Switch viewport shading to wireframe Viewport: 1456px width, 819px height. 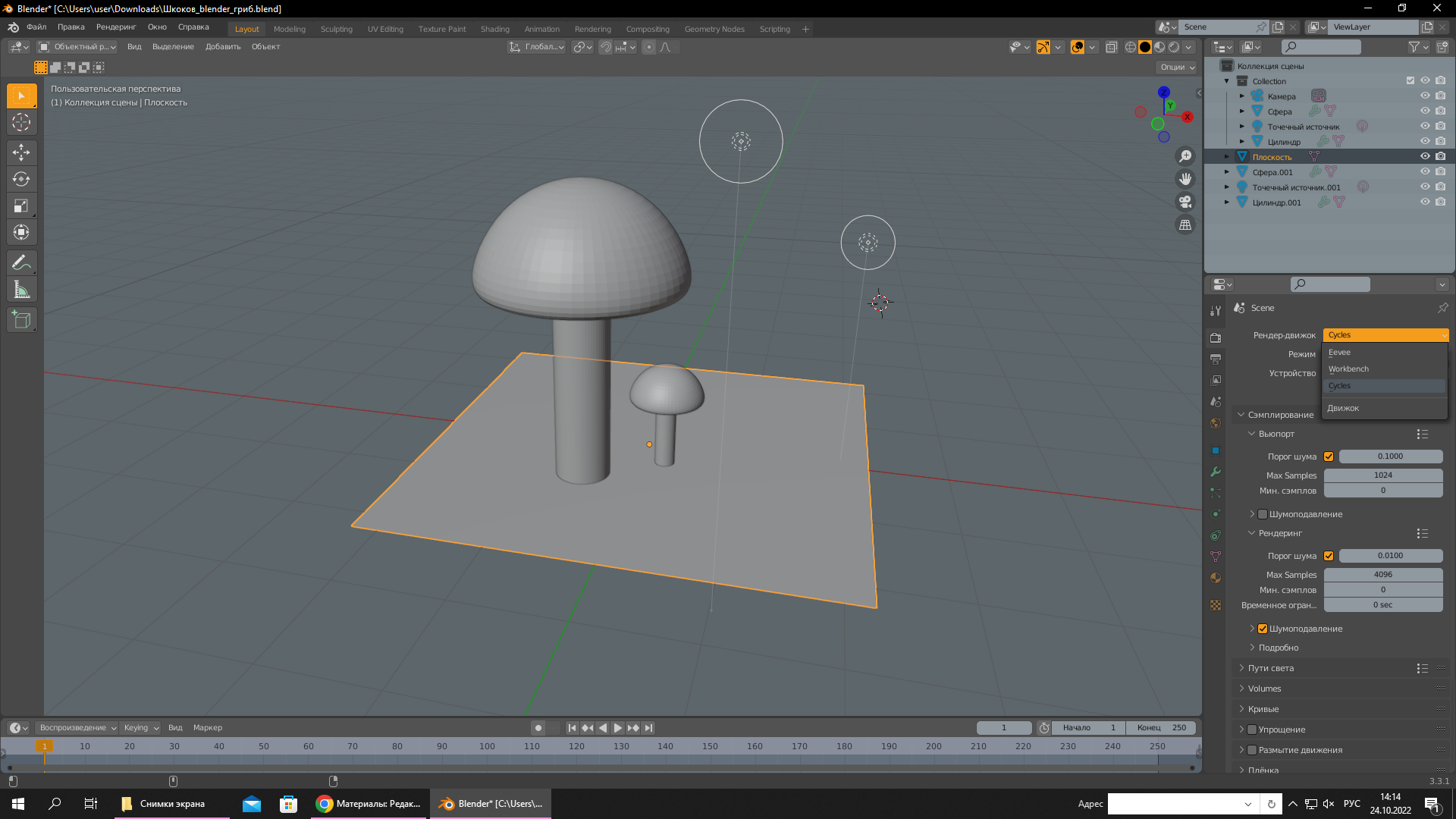(1131, 47)
